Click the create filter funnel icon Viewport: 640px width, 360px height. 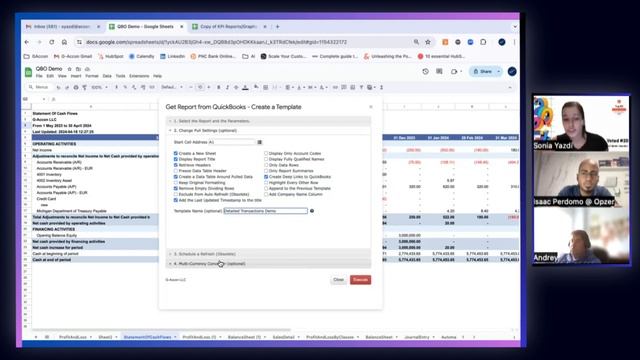(x=361, y=87)
